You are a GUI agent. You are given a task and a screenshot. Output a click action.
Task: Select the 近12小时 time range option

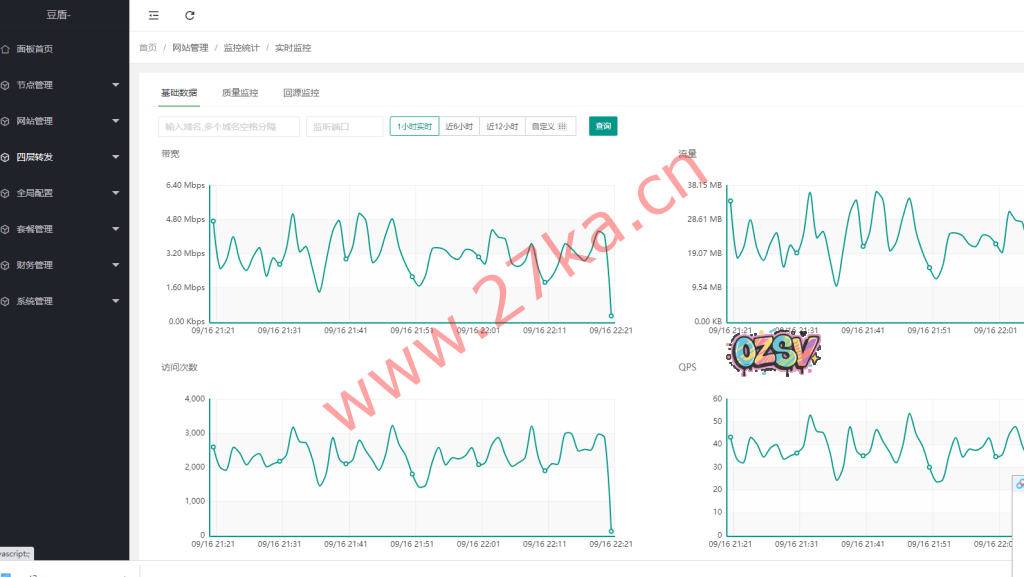tap(502, 127)
